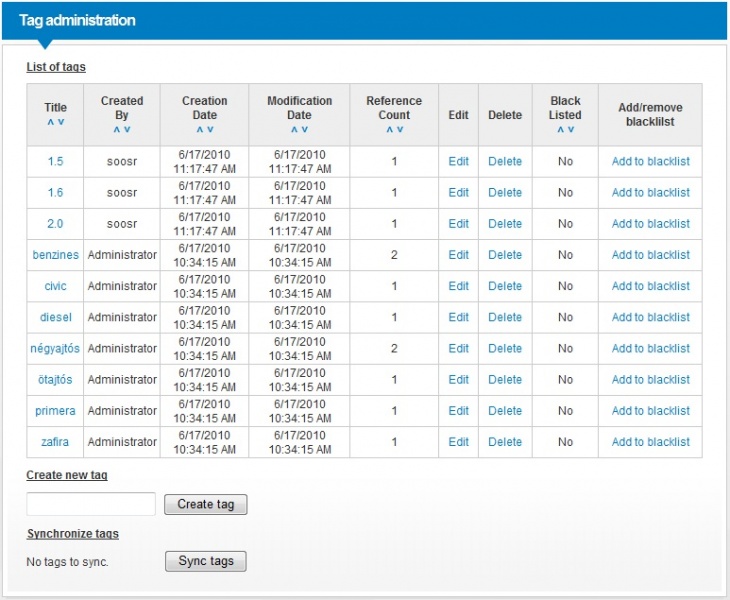Open the négyajtós tag link
Screen dimensions: 730x600
(55, 349)
